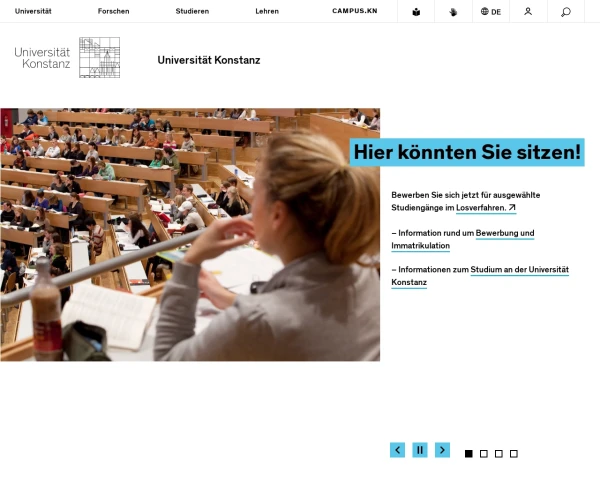Open the sign language hand icon
This screenshot has height=480, width=600.
pos(453,12)
